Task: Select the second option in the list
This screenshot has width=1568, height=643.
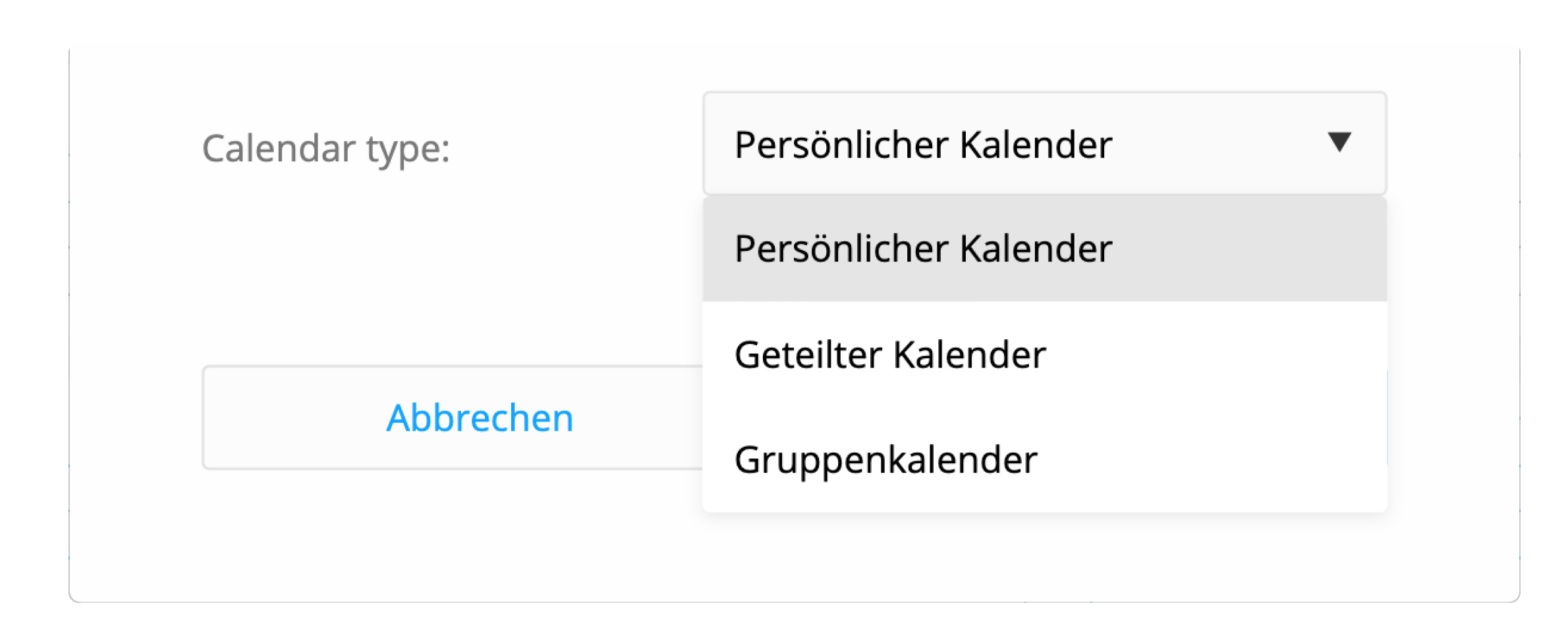Action: [889, 354]
